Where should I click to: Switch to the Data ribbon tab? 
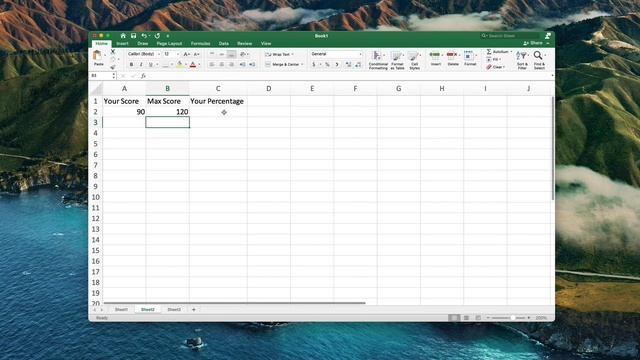pyautogui.click(x=224, y=44)
